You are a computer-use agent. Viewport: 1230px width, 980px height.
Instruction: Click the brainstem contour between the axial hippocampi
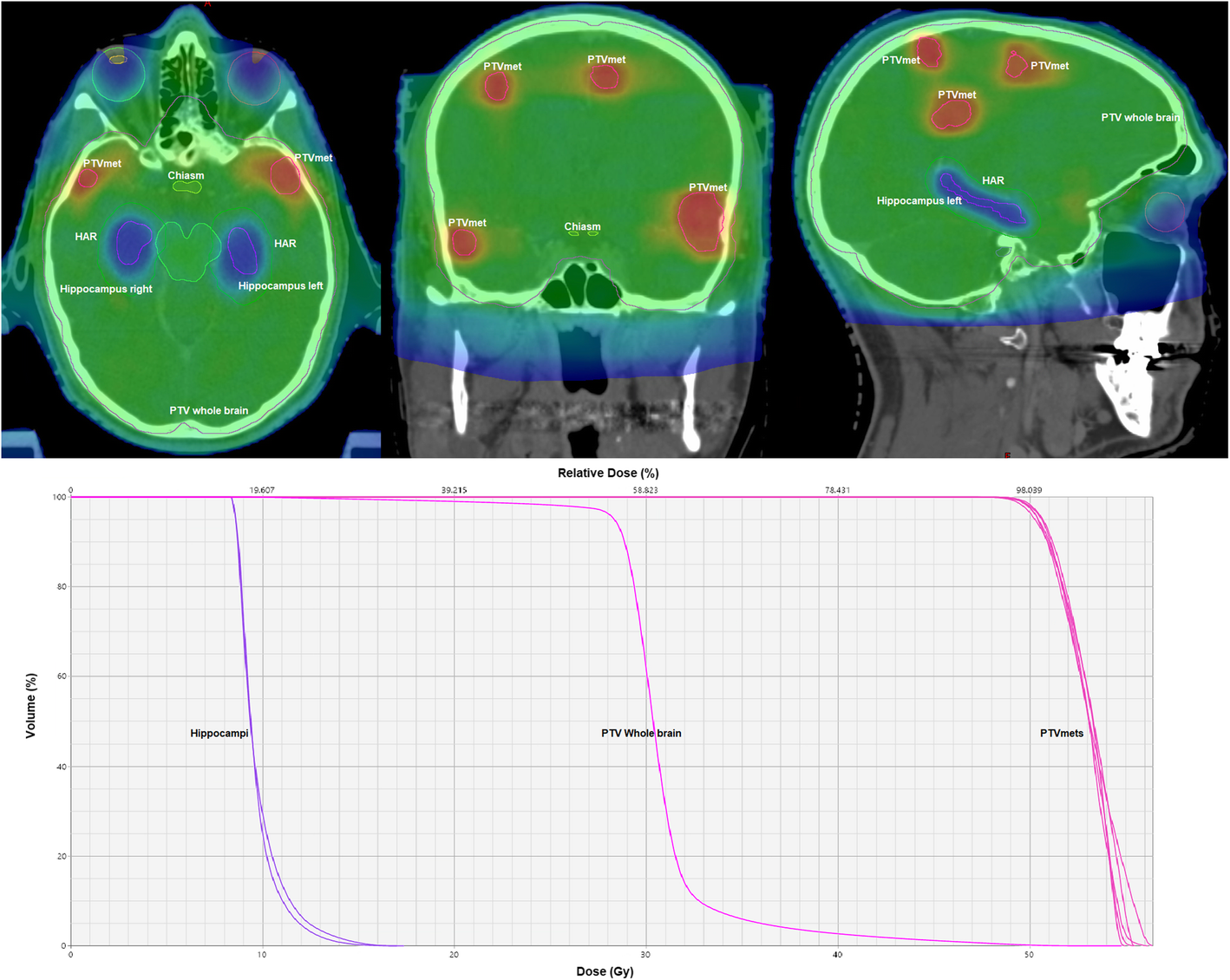click(188, 252)
